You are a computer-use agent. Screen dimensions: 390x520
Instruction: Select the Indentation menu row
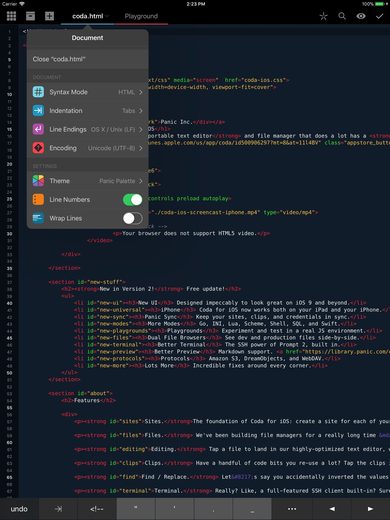(x=88, y=110)
